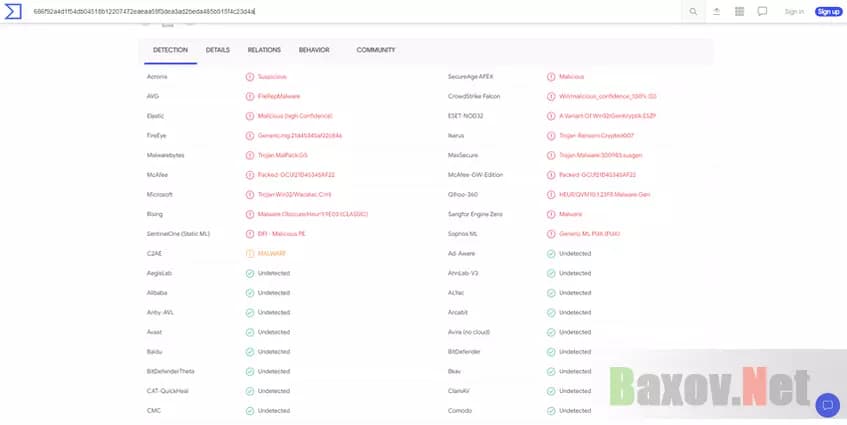847x425 pixels.
Task: Click the C2AE malware warning icon
Action: (250, 253)
